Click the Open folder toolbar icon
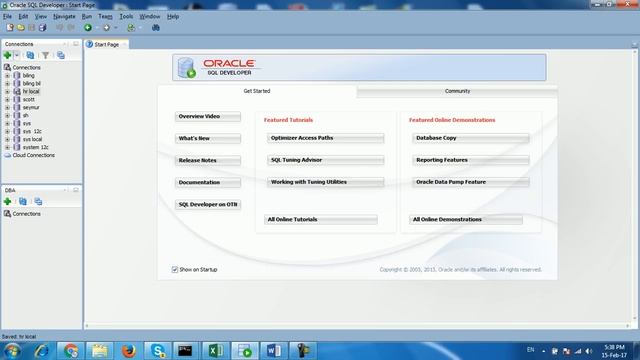This screenshot has height=360, width=640. click(20, 27)
